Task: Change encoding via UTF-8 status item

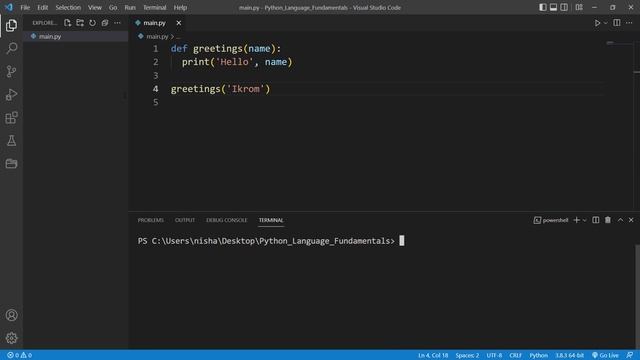Action: (x=494, y=355)
